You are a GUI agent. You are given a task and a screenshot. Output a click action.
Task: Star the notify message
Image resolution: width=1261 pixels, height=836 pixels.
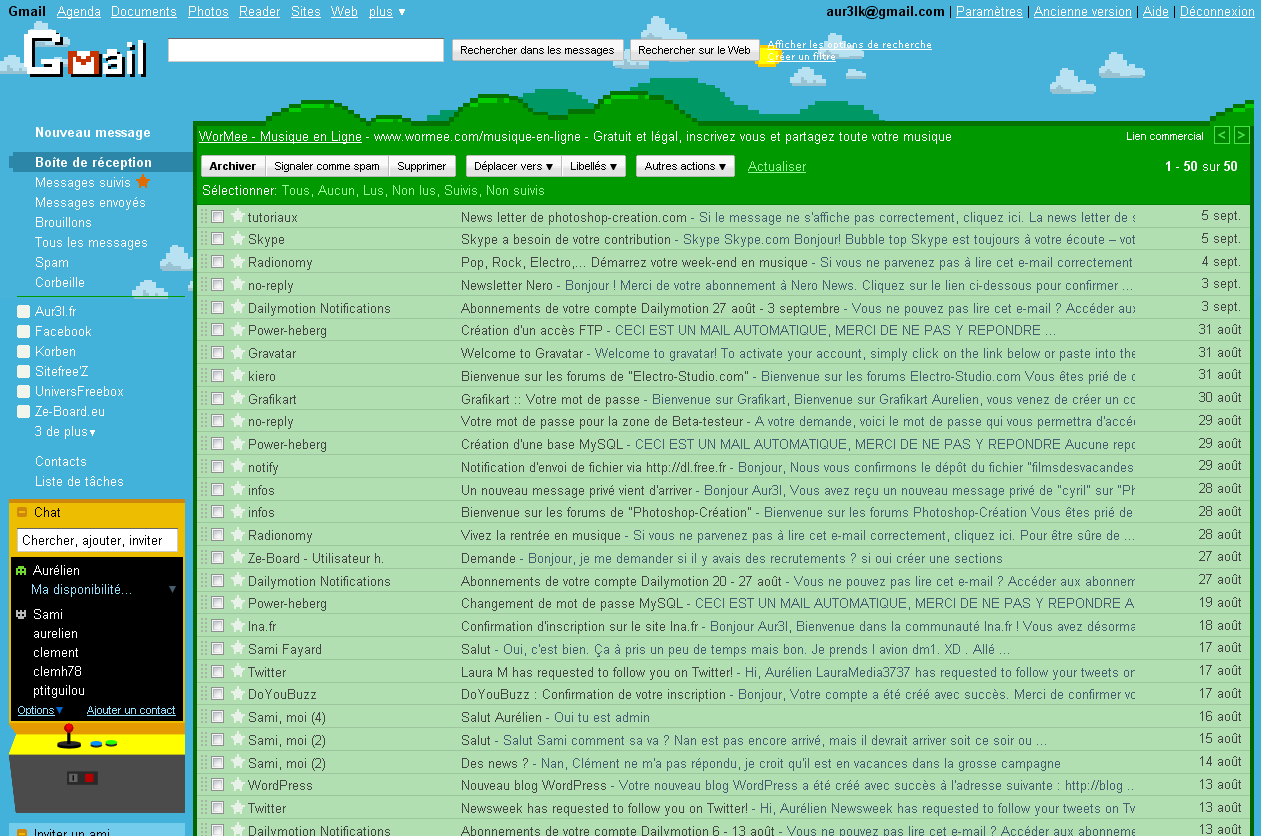[237, 467]
